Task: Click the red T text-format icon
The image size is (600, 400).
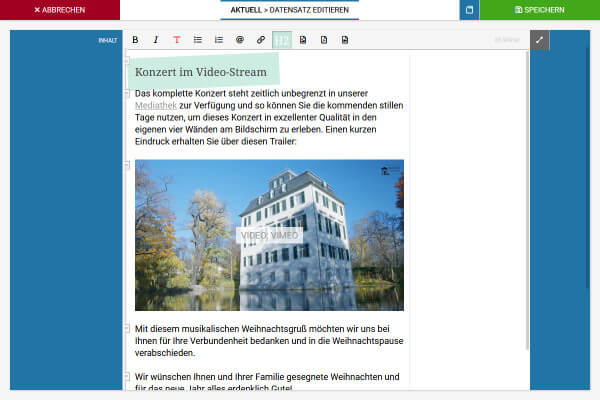Action: tap(176, 40)
